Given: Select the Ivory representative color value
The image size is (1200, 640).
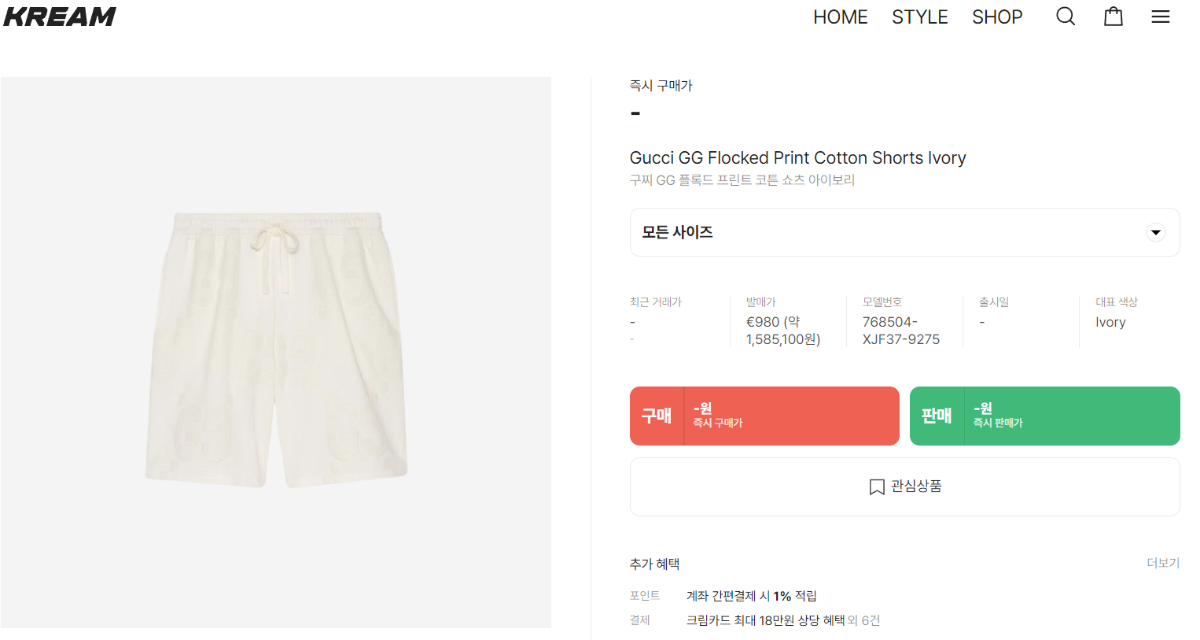Looking at the screenshot, I should 1110,322.
